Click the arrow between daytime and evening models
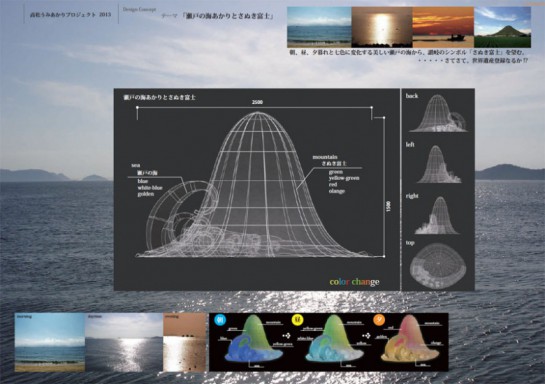Screen dimensions: 545x384 coord(366,336)
